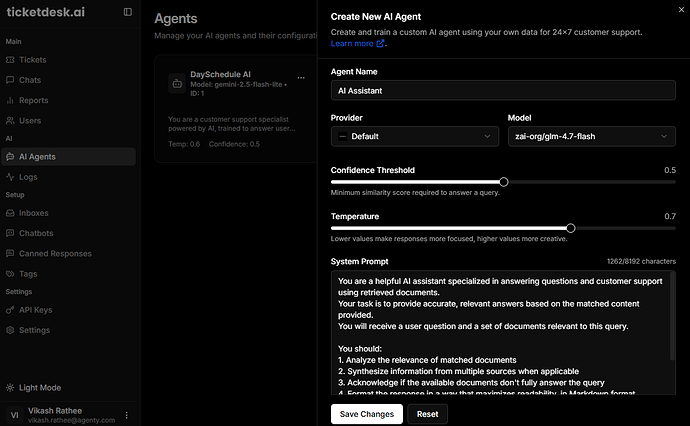Click the Inboxes tray icon
Image resolution: width=690 pixels, height=426 pixels.
[10, 213]
